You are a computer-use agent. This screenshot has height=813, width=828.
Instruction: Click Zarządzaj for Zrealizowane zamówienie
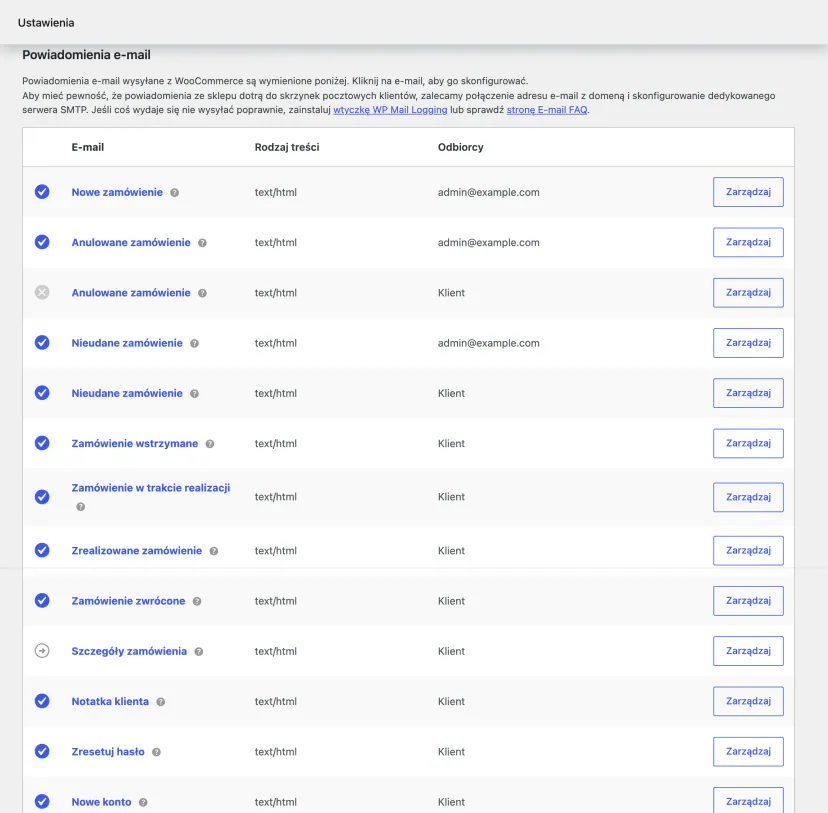tap(748, 551)
